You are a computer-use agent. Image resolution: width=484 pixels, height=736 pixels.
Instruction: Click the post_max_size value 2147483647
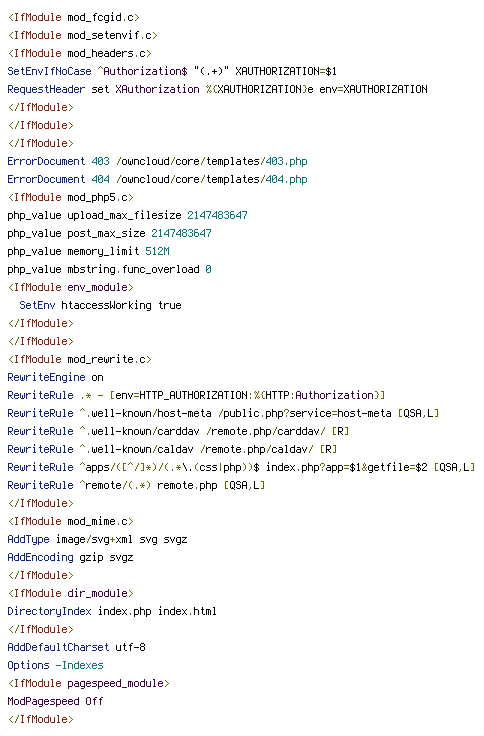(181, 233)
